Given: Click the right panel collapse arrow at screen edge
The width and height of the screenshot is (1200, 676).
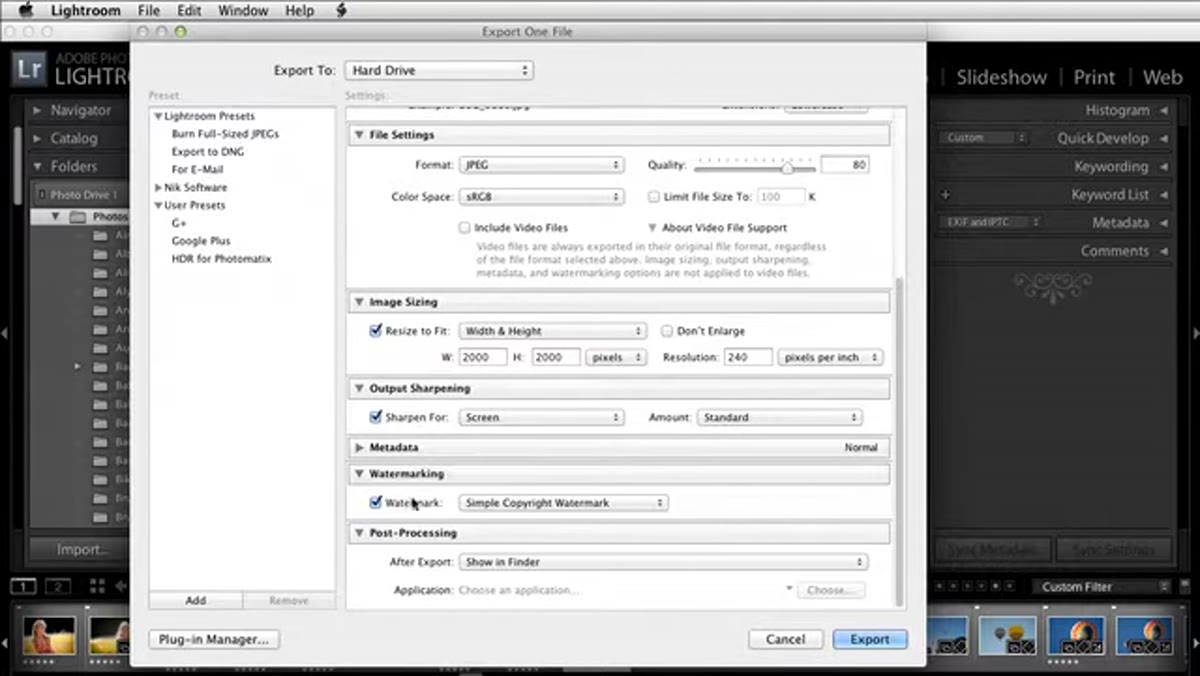Looking at the screenshot, I should pos(1195,332).
